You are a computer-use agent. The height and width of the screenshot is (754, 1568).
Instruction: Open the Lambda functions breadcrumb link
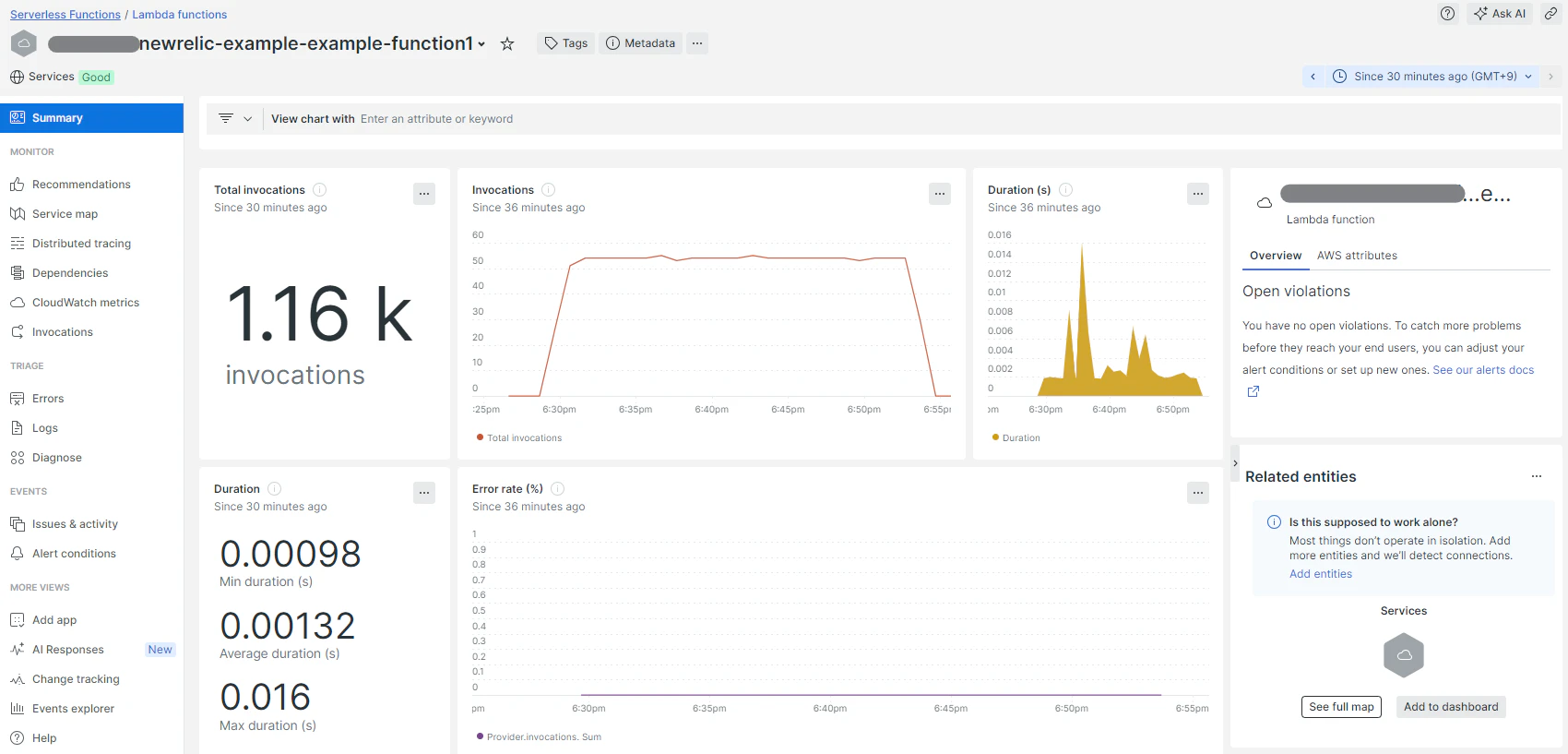click(180, 15)
